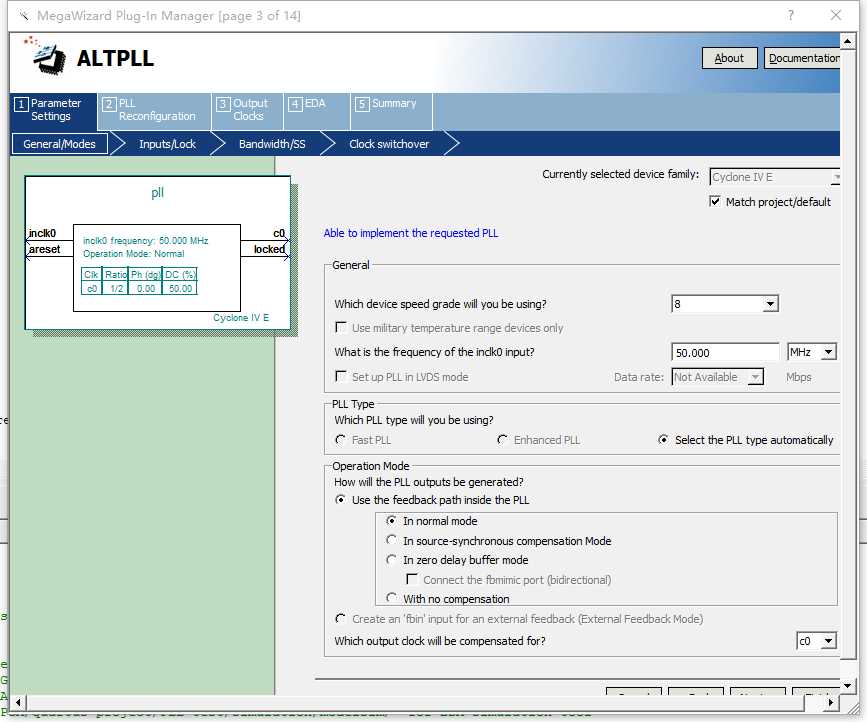Open the Data rate Not Available dropdown
Image resolution: width=867 pixels, height=722 pixels.
point(718,377)
